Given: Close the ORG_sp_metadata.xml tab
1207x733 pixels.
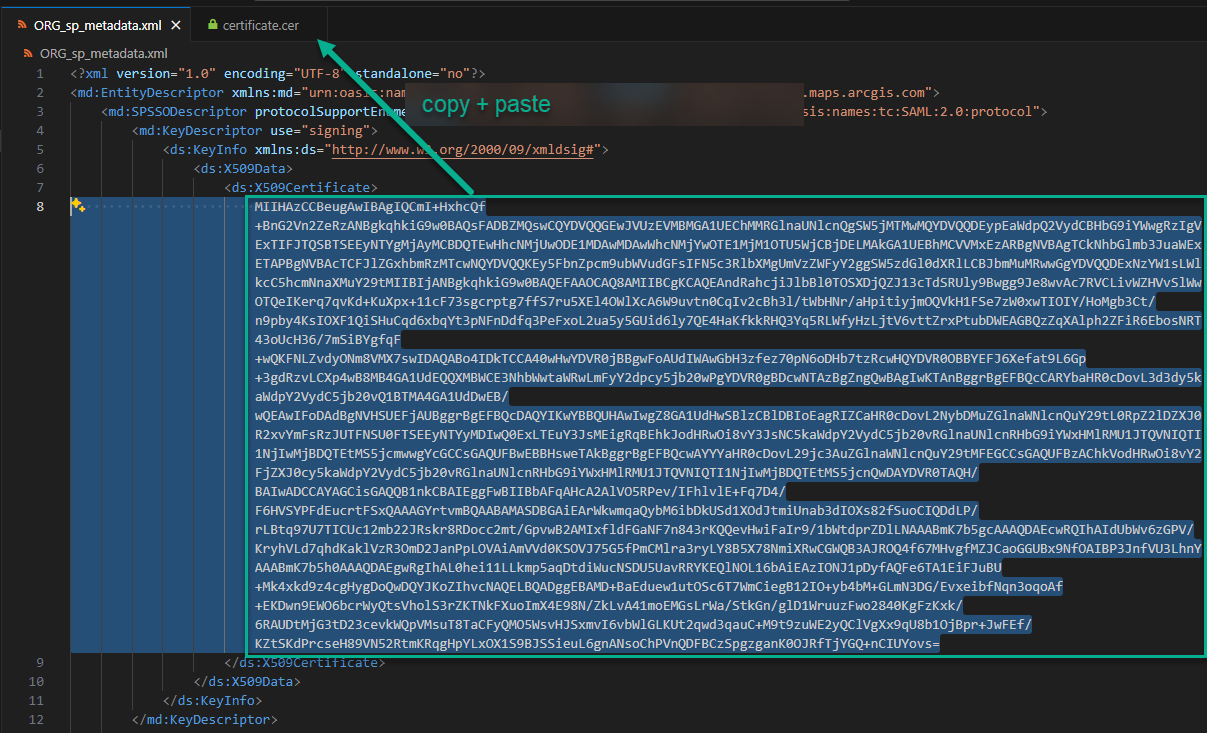Looking at the screenshot, I should [176, 25].
